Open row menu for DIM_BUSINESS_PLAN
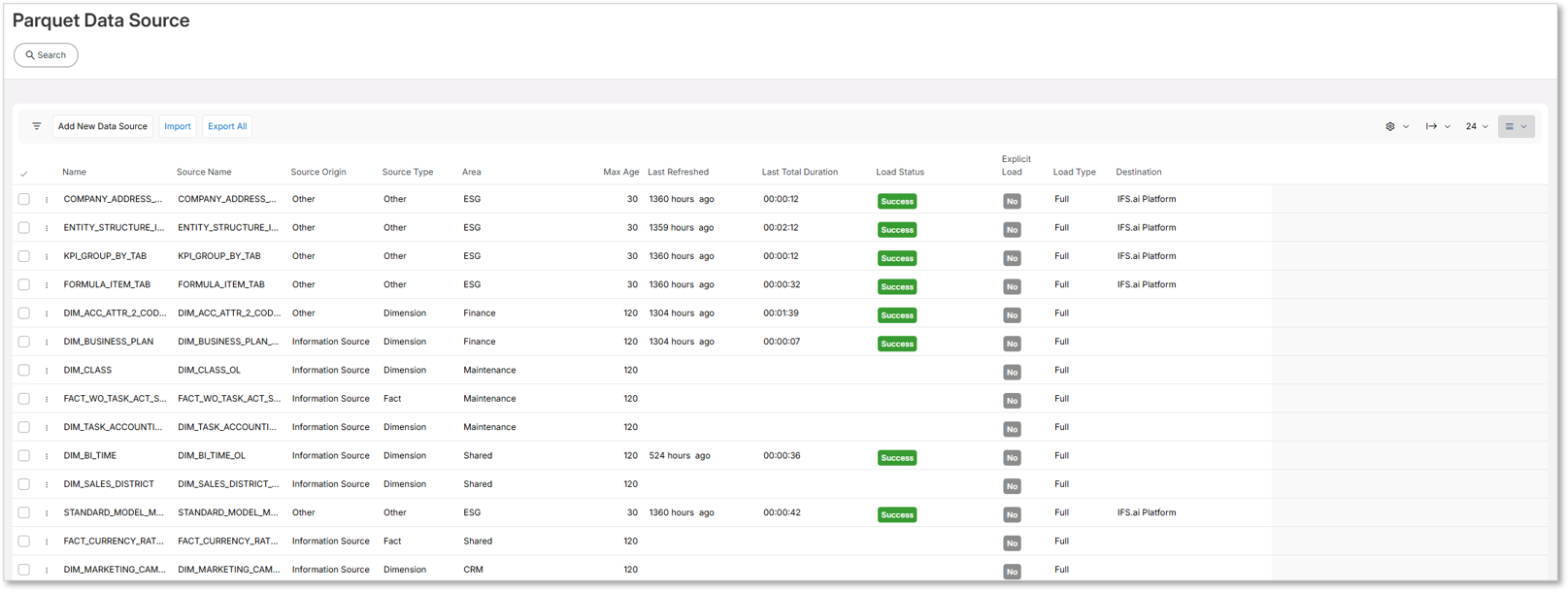 point(47,342)
